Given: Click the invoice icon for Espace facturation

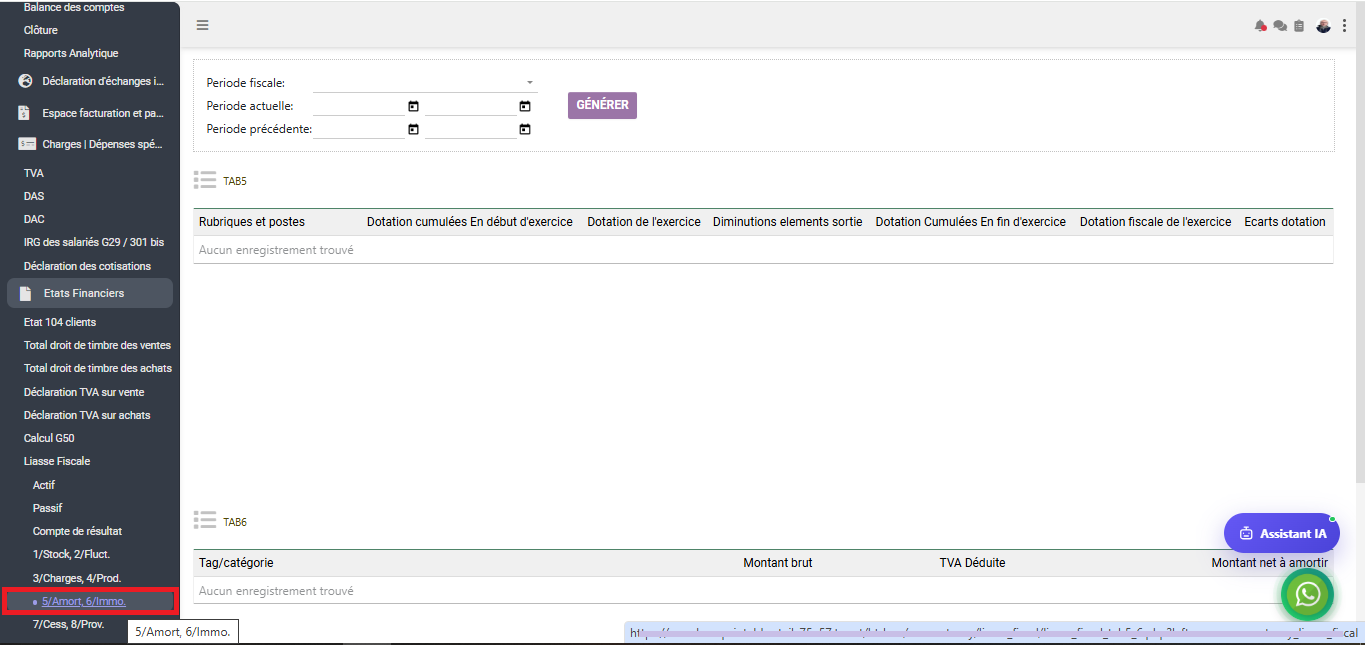Looking at the screenshot, I should [27, 113].
